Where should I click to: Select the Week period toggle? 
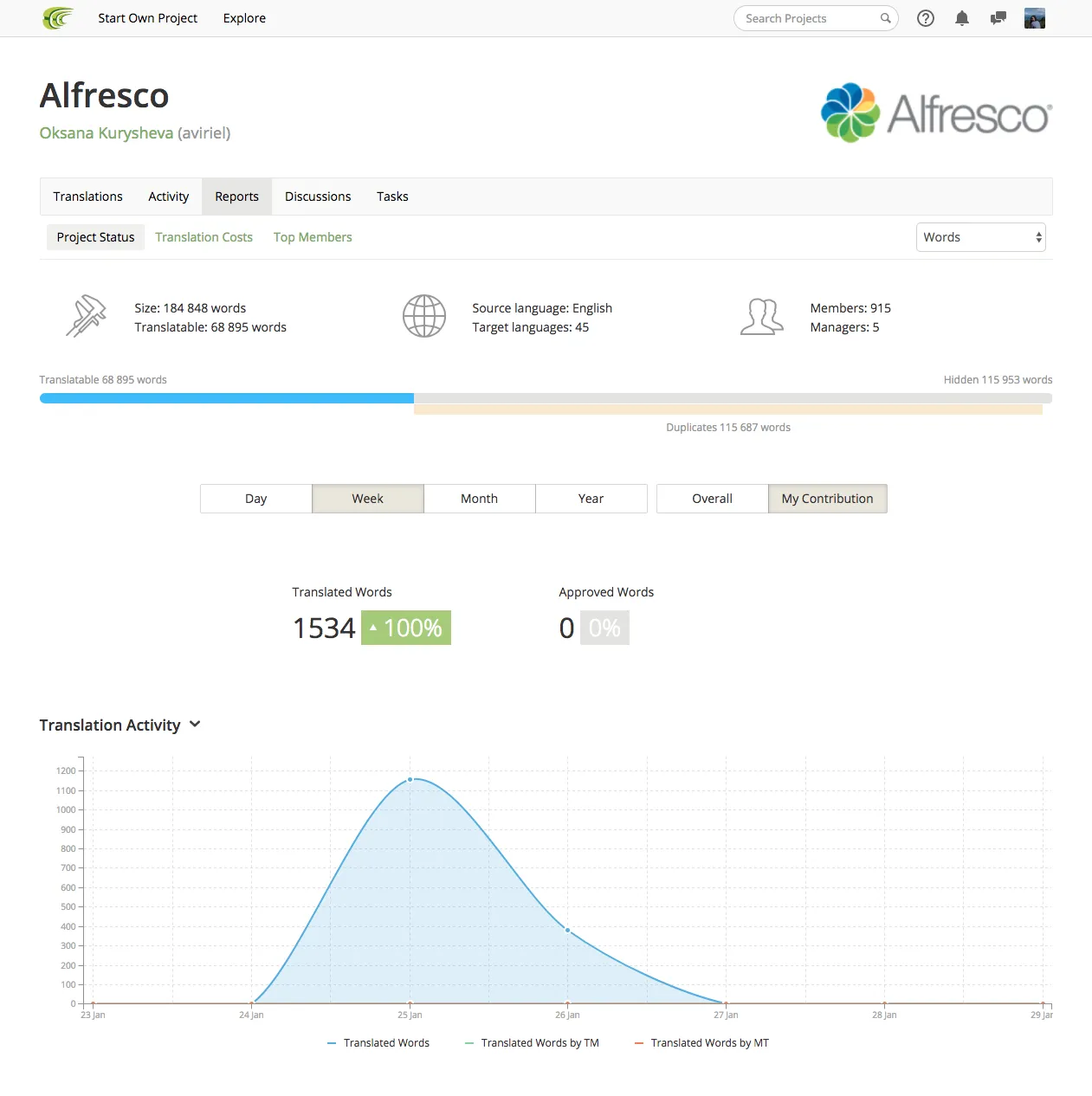pos(368,499)
